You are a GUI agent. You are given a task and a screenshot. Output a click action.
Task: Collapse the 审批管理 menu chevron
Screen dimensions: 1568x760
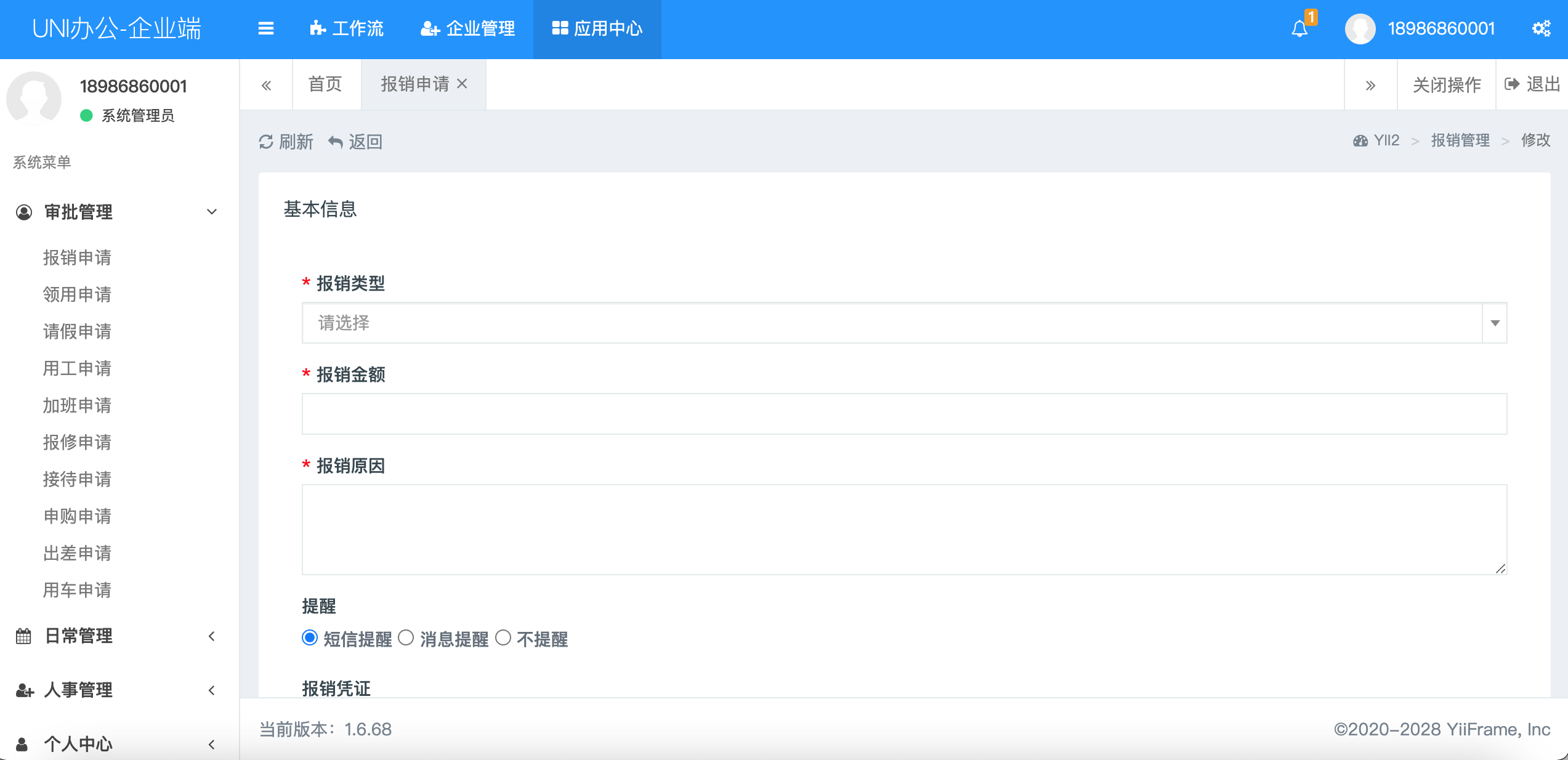(x=212, y=212)
